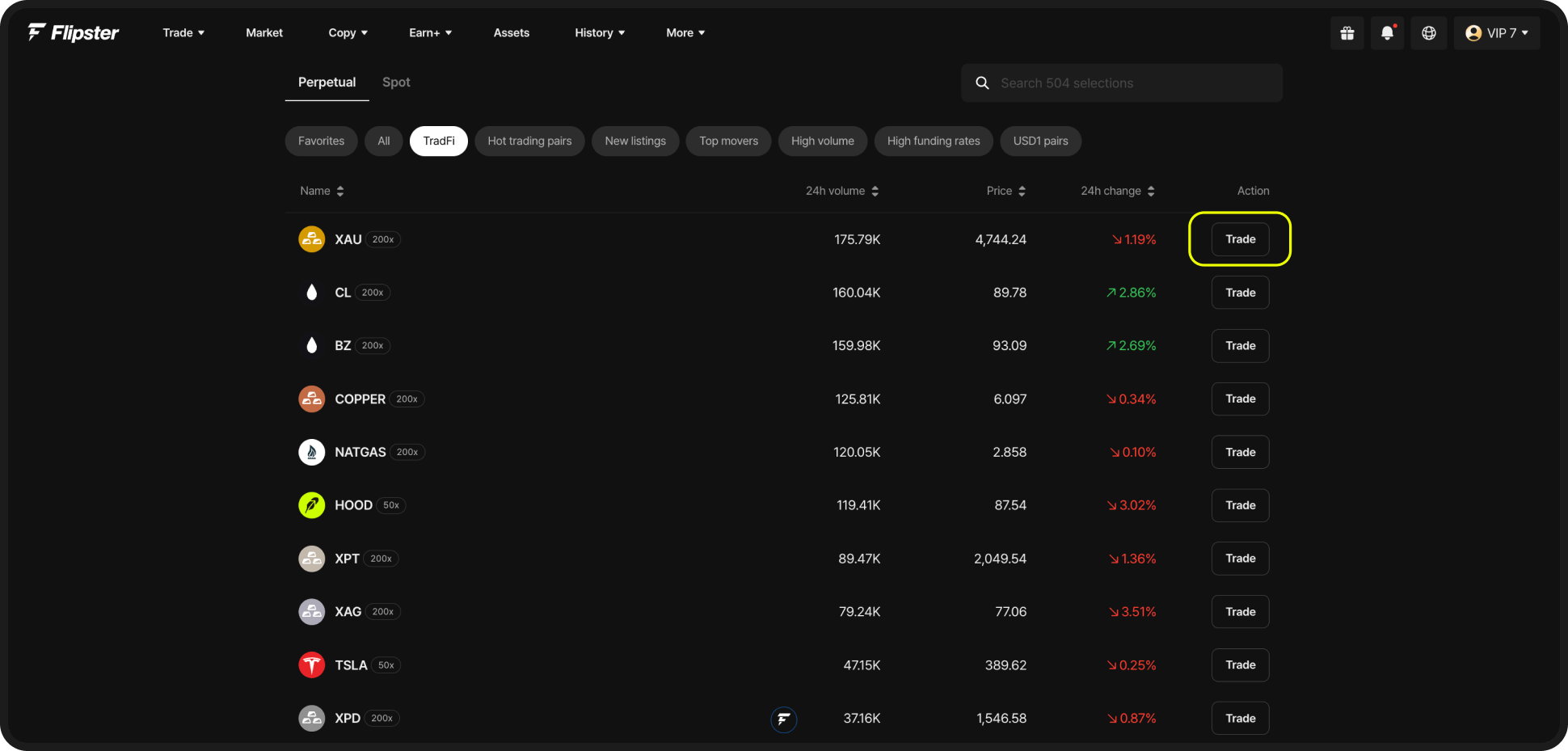Click the COPPER symbol name
Viewport: 1568px width, 751px height.
[360, 399]
